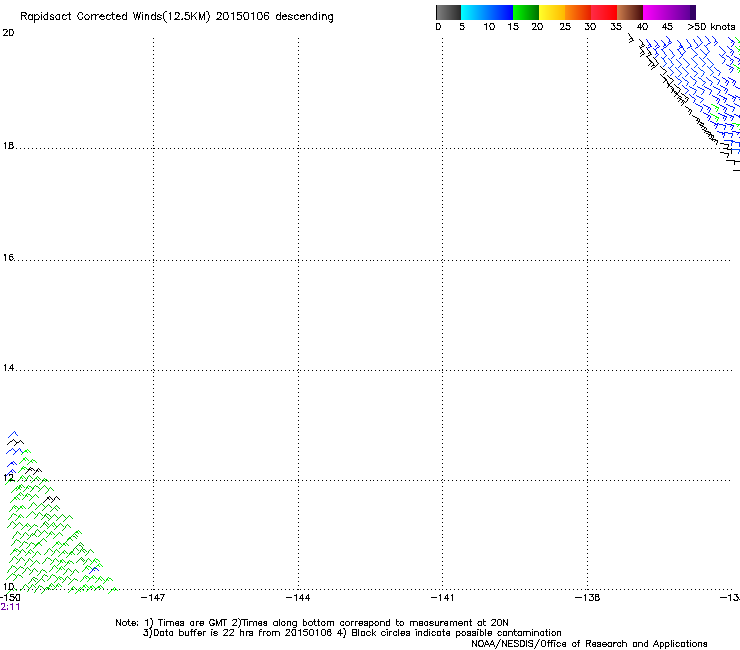
Task: Click the NOAA/NESDIS credit text
Action: pos(589,644)
